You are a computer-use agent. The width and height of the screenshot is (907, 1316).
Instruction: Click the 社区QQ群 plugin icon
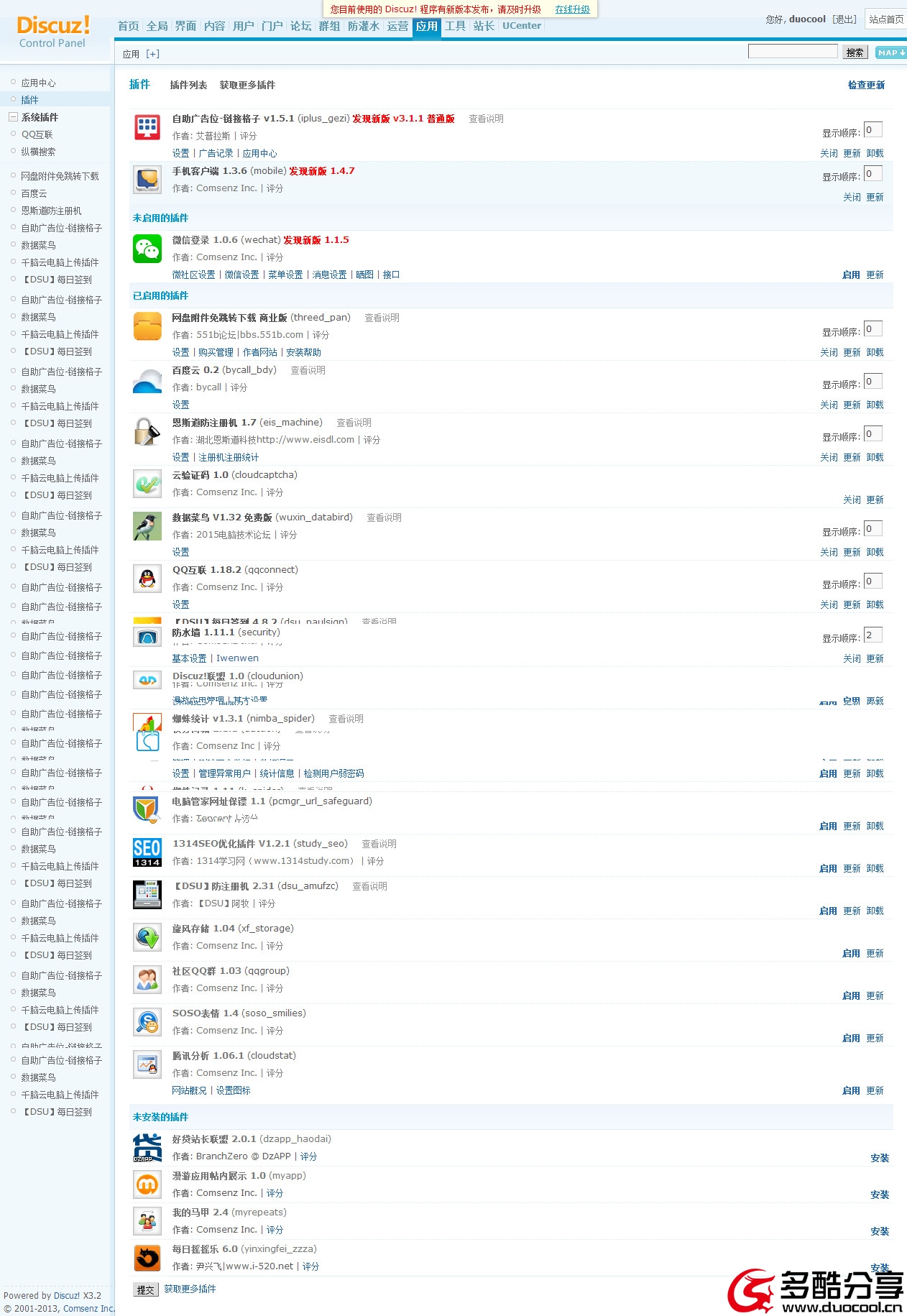coord(147,980)
